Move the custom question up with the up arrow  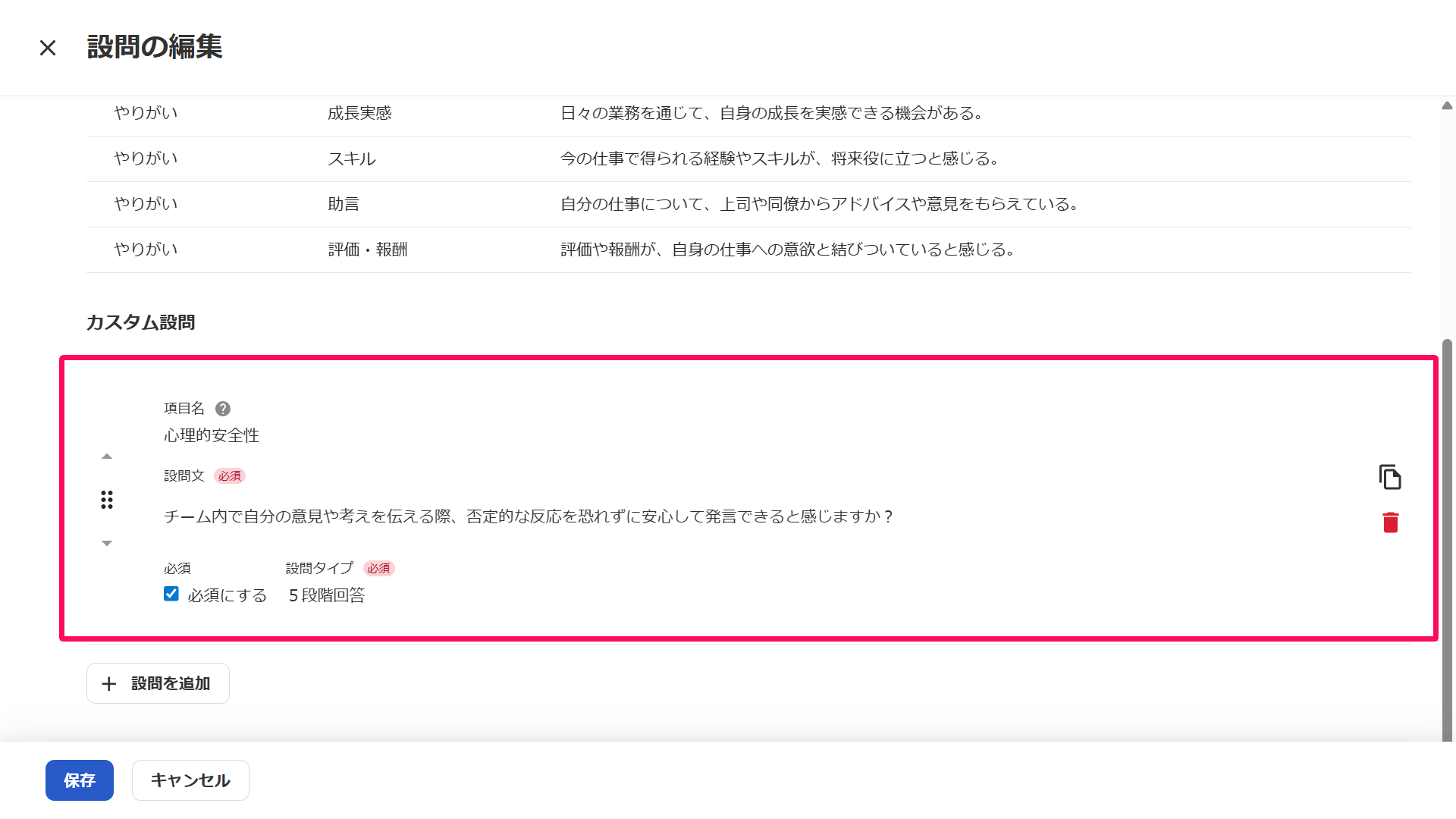(107, 457)
